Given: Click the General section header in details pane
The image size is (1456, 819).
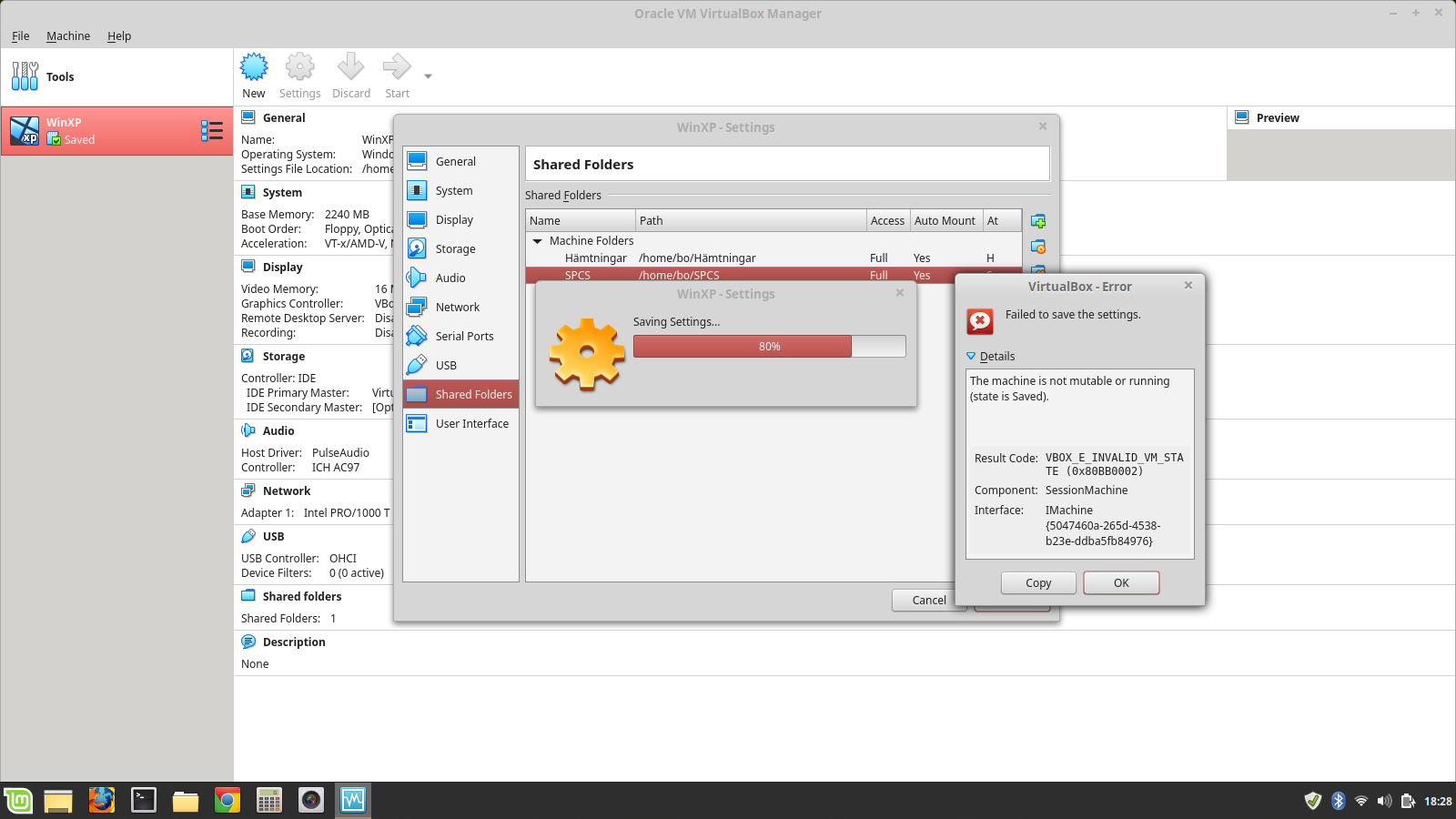Looking at the screenshot, I should pos(284,118).
